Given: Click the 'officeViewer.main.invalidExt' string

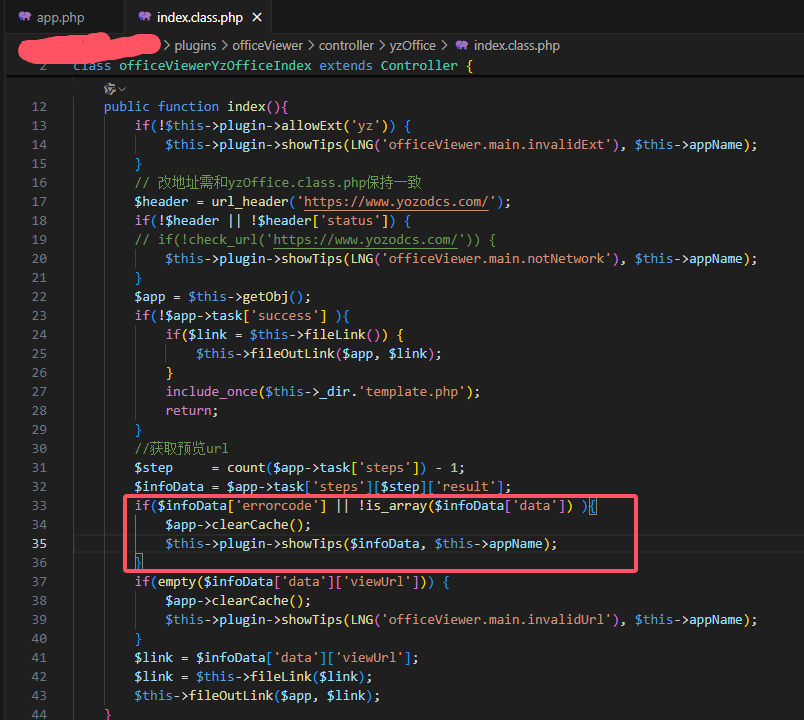Looking at the screenshot, I should tap(499, 145).
